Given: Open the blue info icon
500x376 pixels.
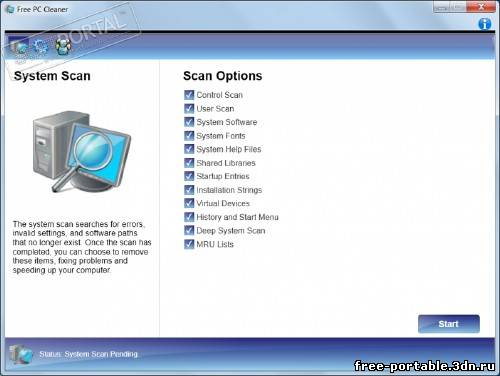Looking at the screenshot, I should pyautogui.click(x=484, y=24).
